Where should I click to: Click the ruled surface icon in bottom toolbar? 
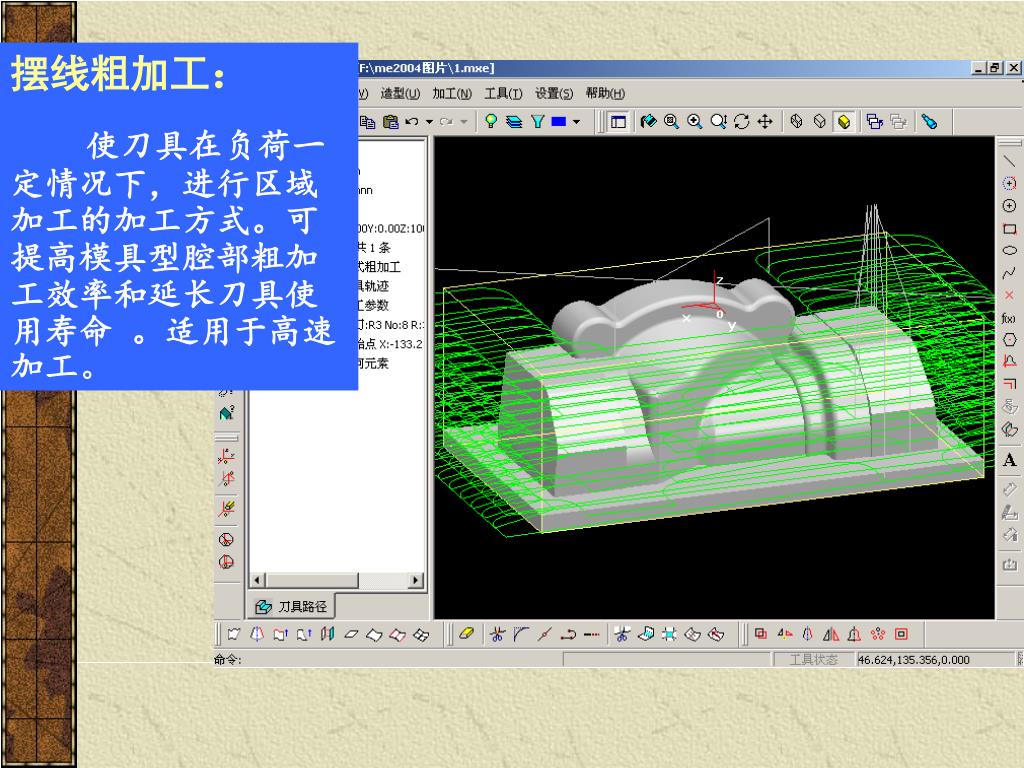[234, 633]
